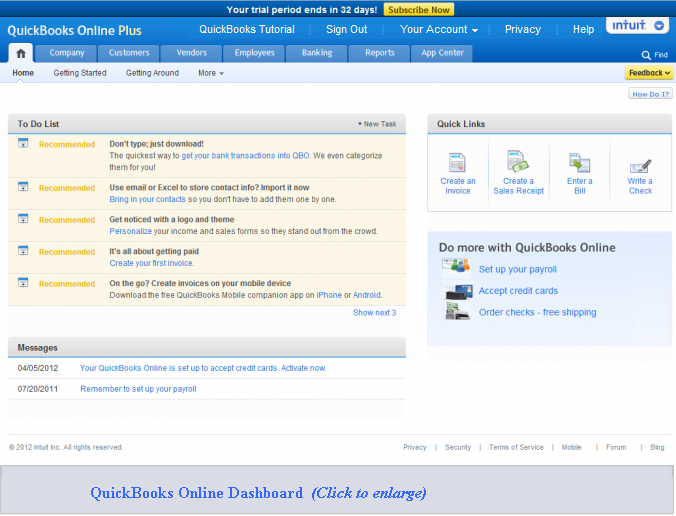Screen dimensions: 676x516
Task: Click task icon beside 'Get noticed with a logo'
Action: pyautogui.click(x=23, y=219)
